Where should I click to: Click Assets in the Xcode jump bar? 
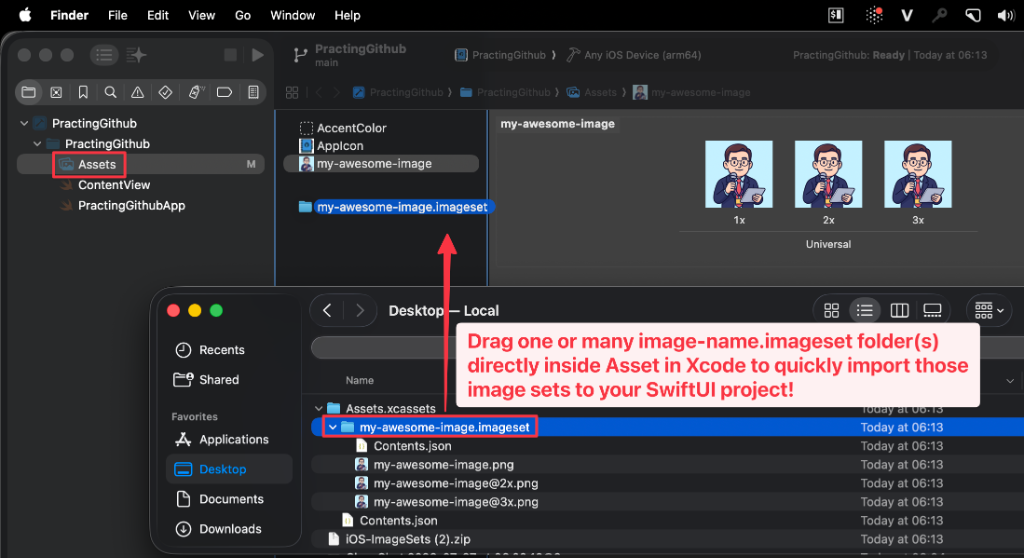pos(592,93)
